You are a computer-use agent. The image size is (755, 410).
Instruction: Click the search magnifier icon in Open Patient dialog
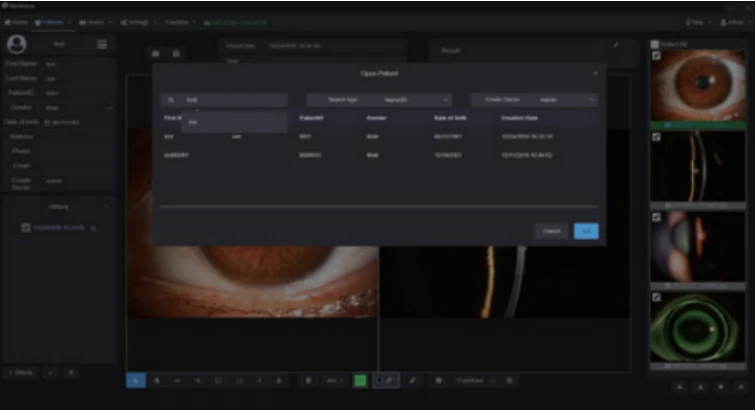(170, 101)
